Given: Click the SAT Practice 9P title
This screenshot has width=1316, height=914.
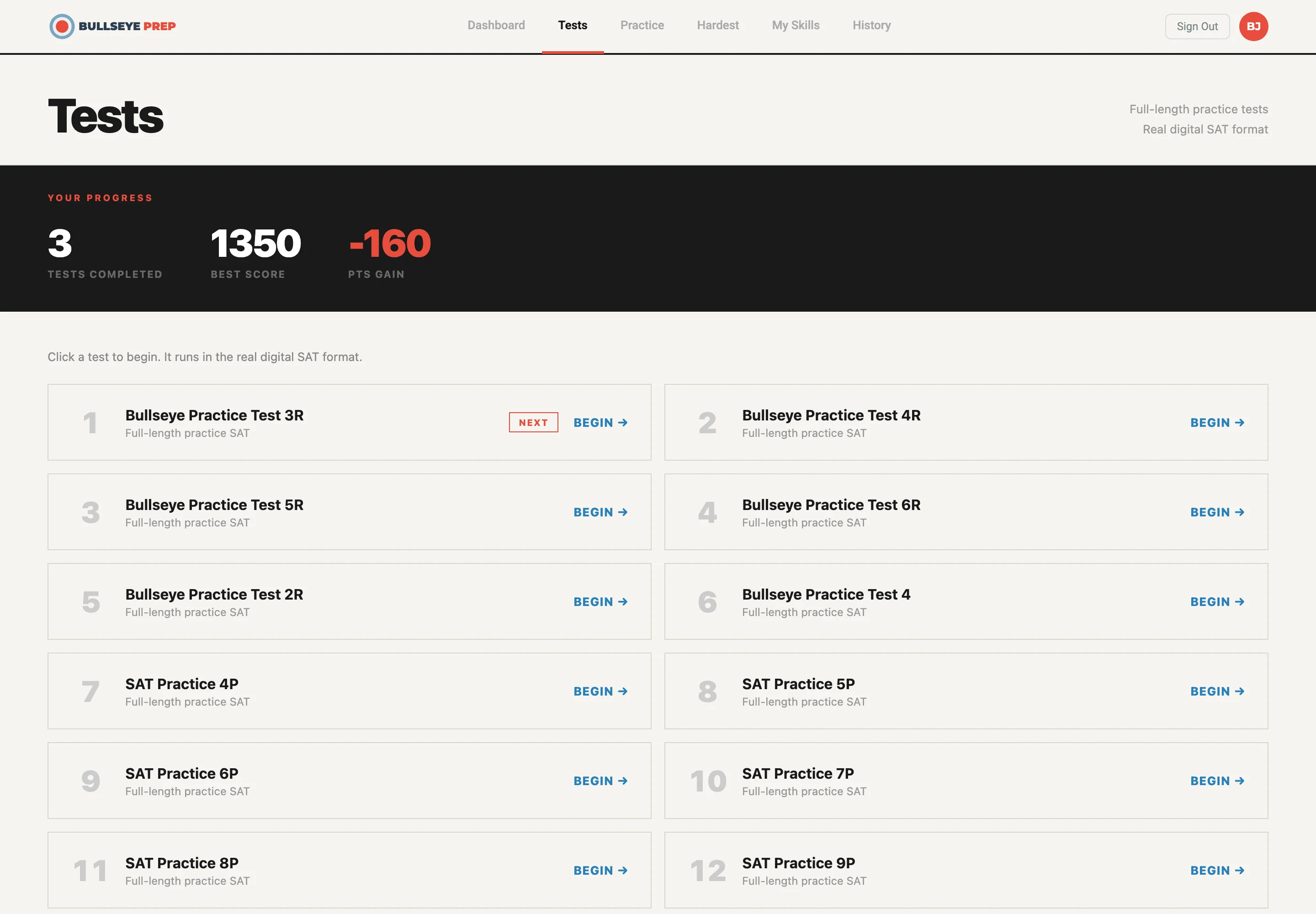Looking at the screenshot, I should [798, 863].
